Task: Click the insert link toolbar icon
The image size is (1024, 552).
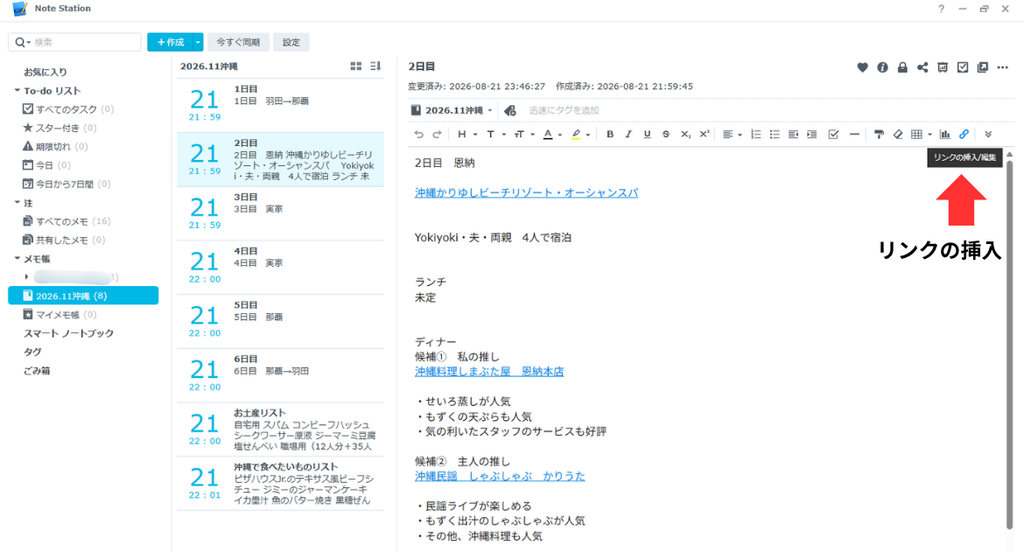Action: coord(963,134)
